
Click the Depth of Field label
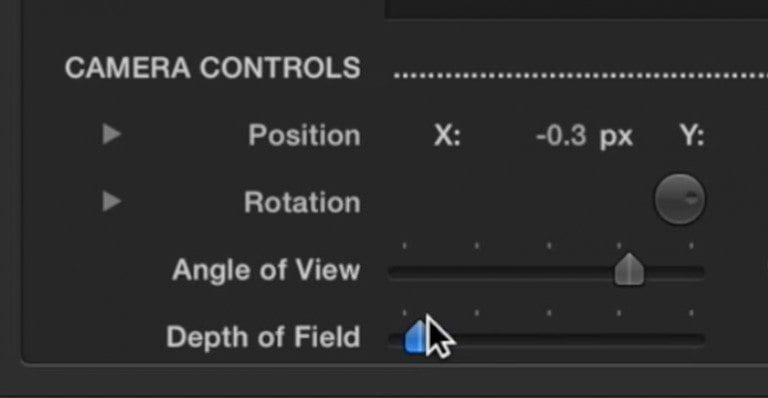point(263,337)
